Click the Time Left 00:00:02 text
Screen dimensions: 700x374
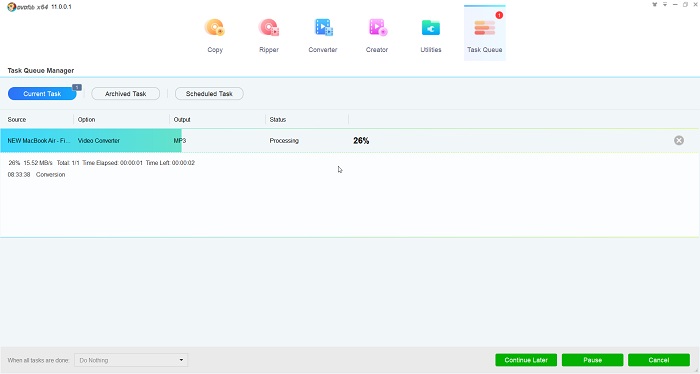tap(170, 163)
